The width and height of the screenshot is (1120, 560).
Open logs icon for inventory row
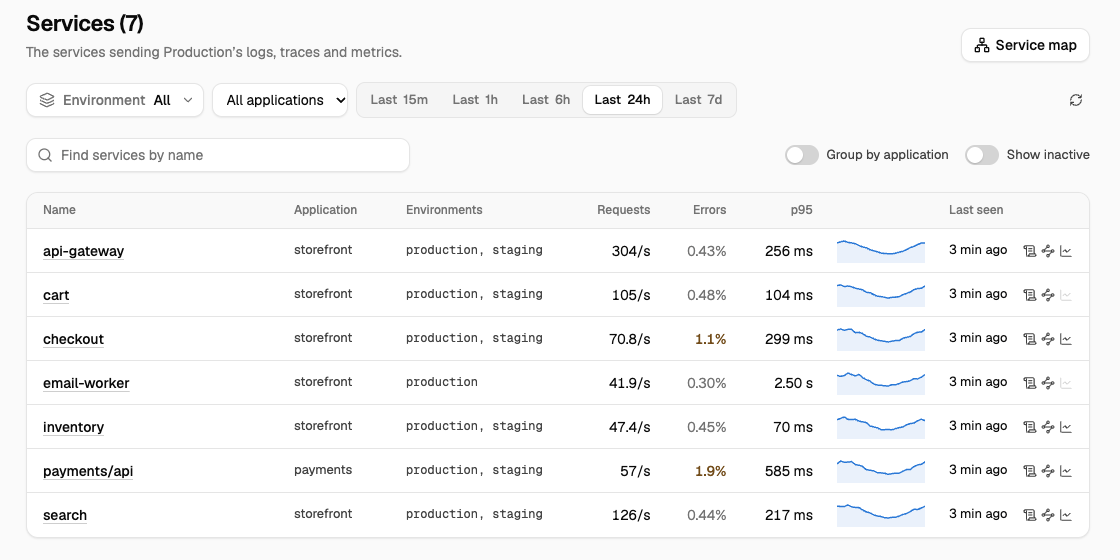coord(1029,426)
